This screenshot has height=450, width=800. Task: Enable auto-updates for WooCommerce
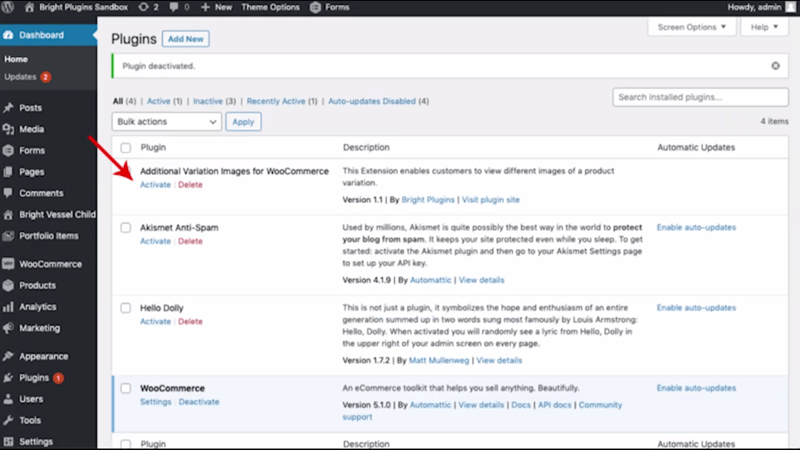696,388
